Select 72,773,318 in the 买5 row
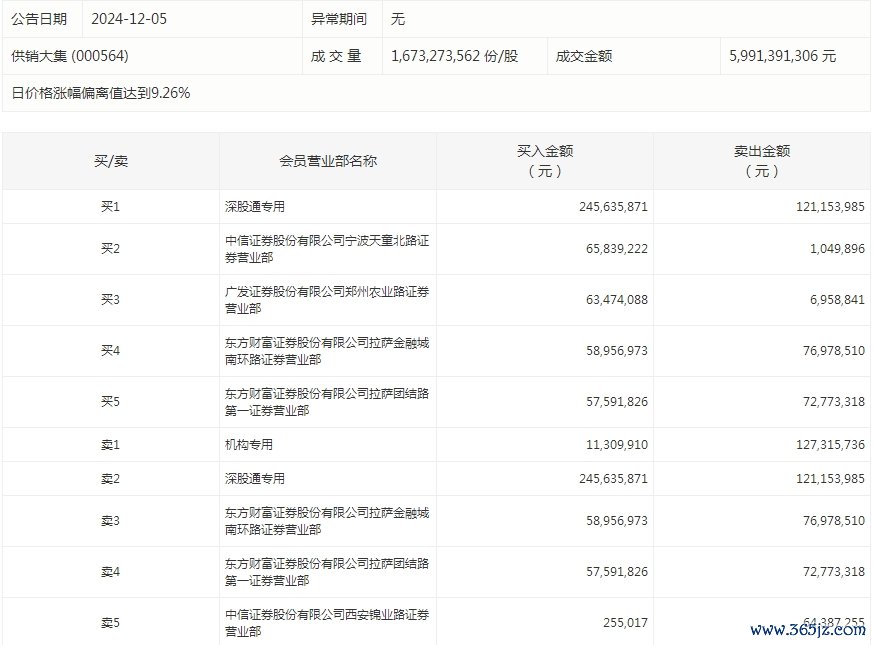 (x=833, y=402)
